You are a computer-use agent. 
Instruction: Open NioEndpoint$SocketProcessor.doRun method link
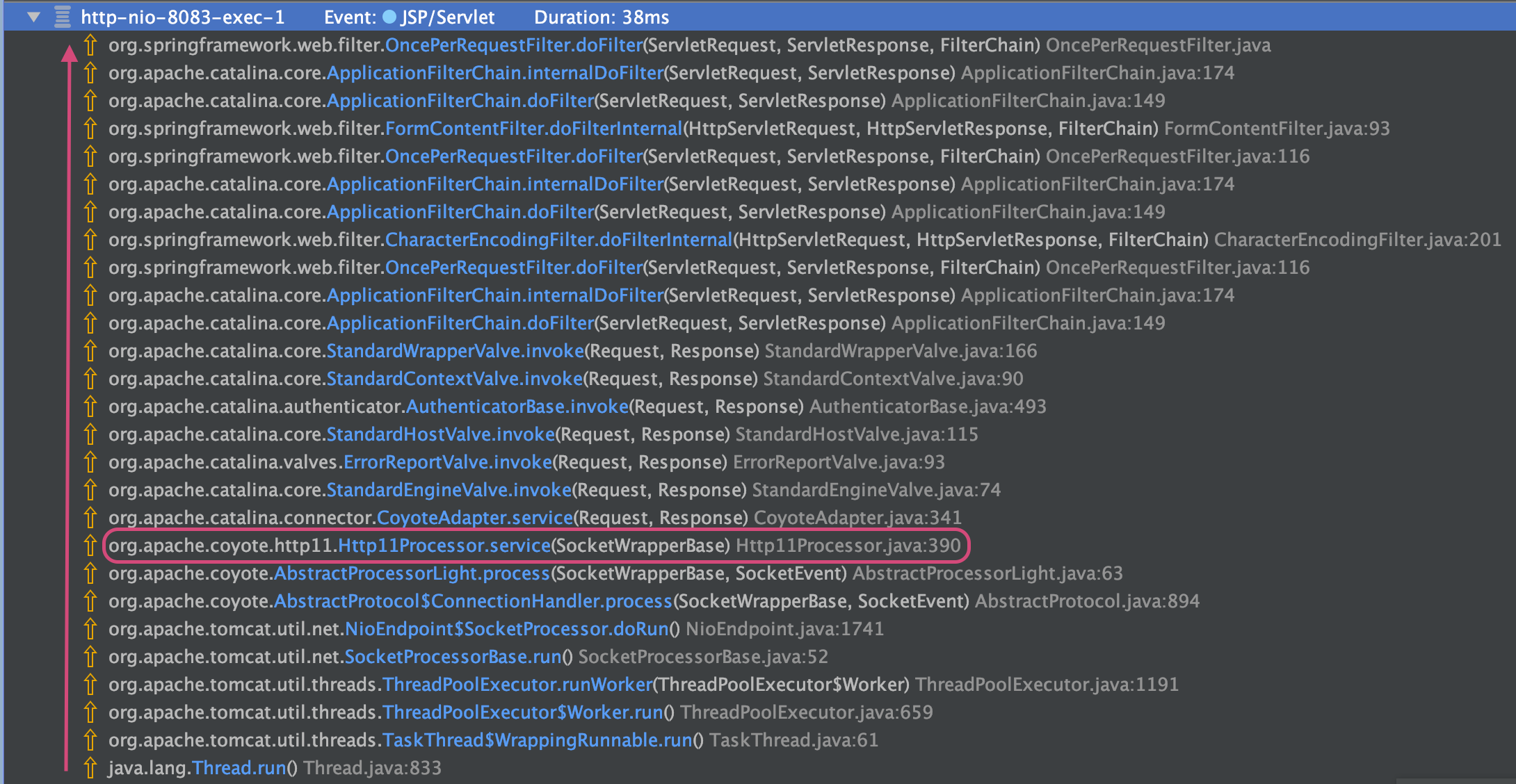506,629
